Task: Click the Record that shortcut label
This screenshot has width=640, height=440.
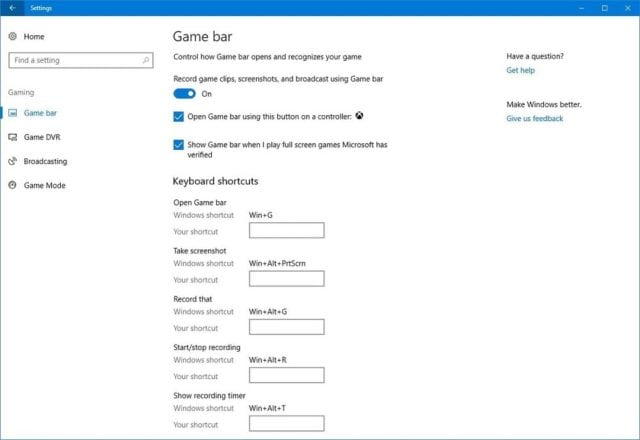Action: pyautogui.click(x=193, y=299)
